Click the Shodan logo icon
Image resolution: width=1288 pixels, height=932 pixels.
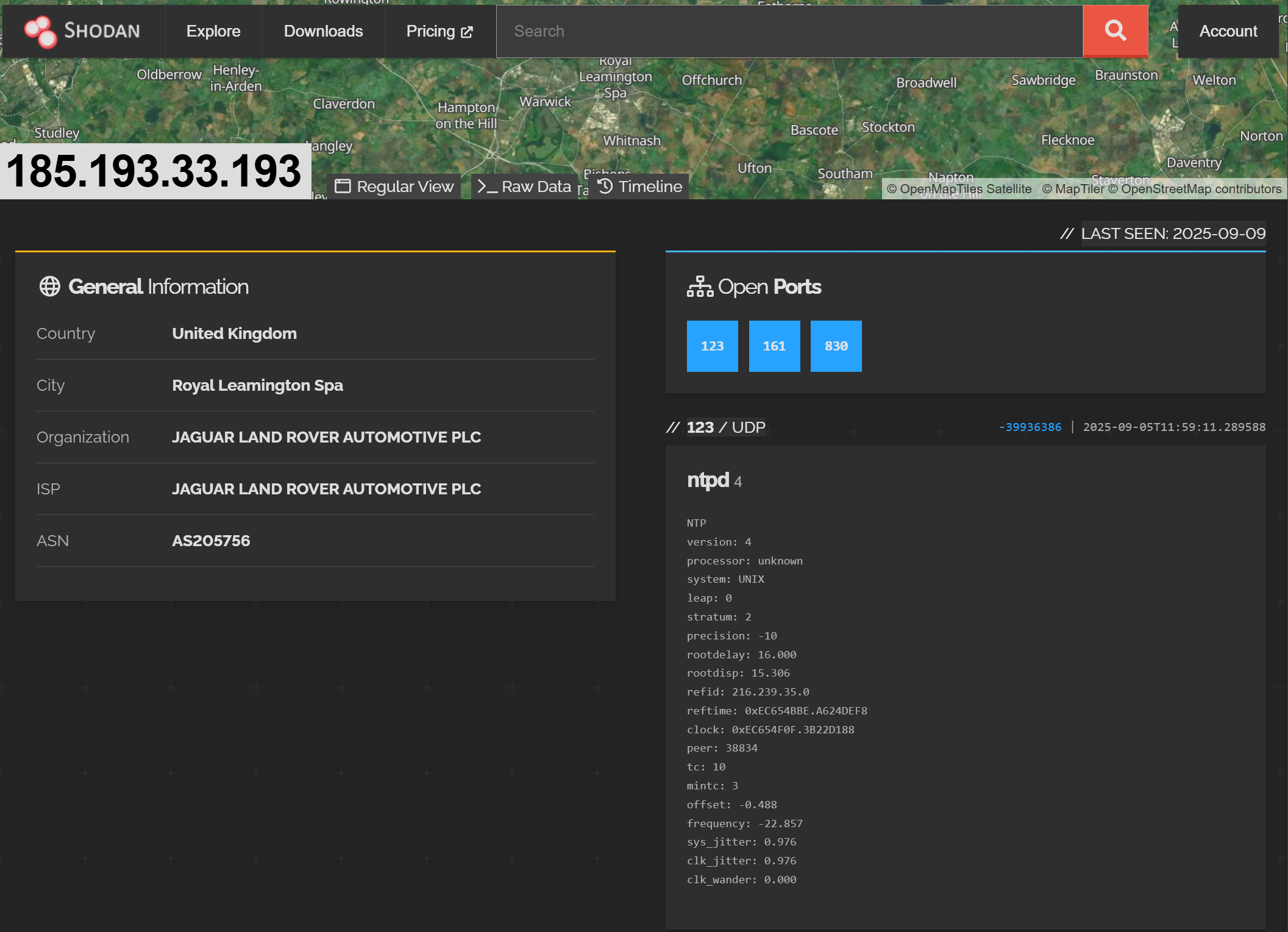[40, 31]
